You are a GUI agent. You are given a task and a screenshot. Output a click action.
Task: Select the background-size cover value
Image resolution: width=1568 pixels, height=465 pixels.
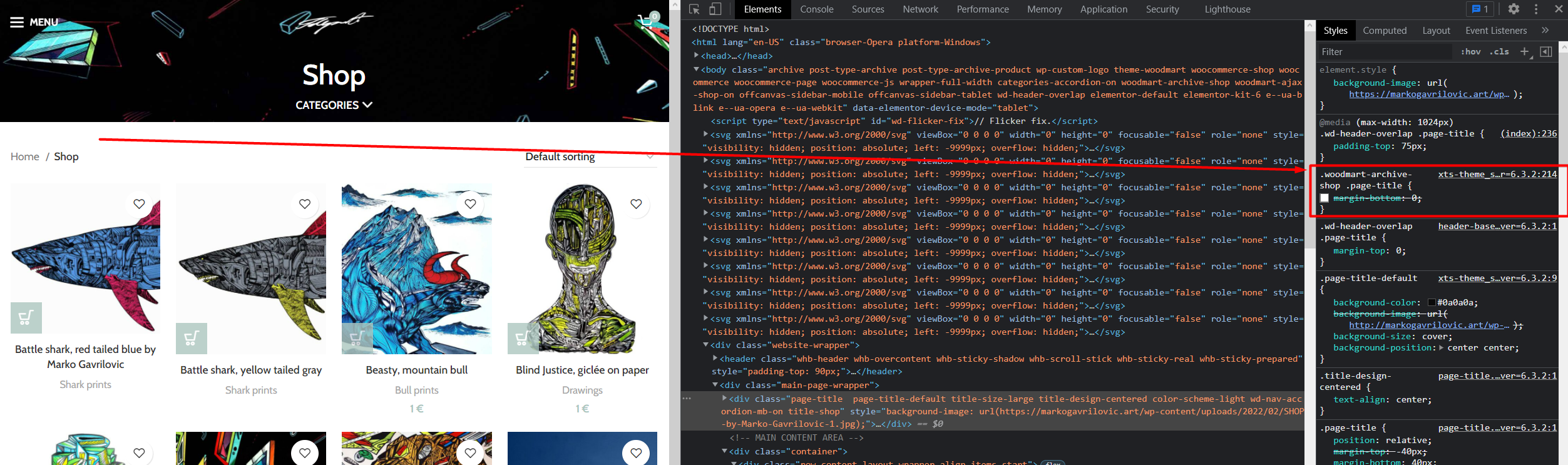coord(1434,337)
